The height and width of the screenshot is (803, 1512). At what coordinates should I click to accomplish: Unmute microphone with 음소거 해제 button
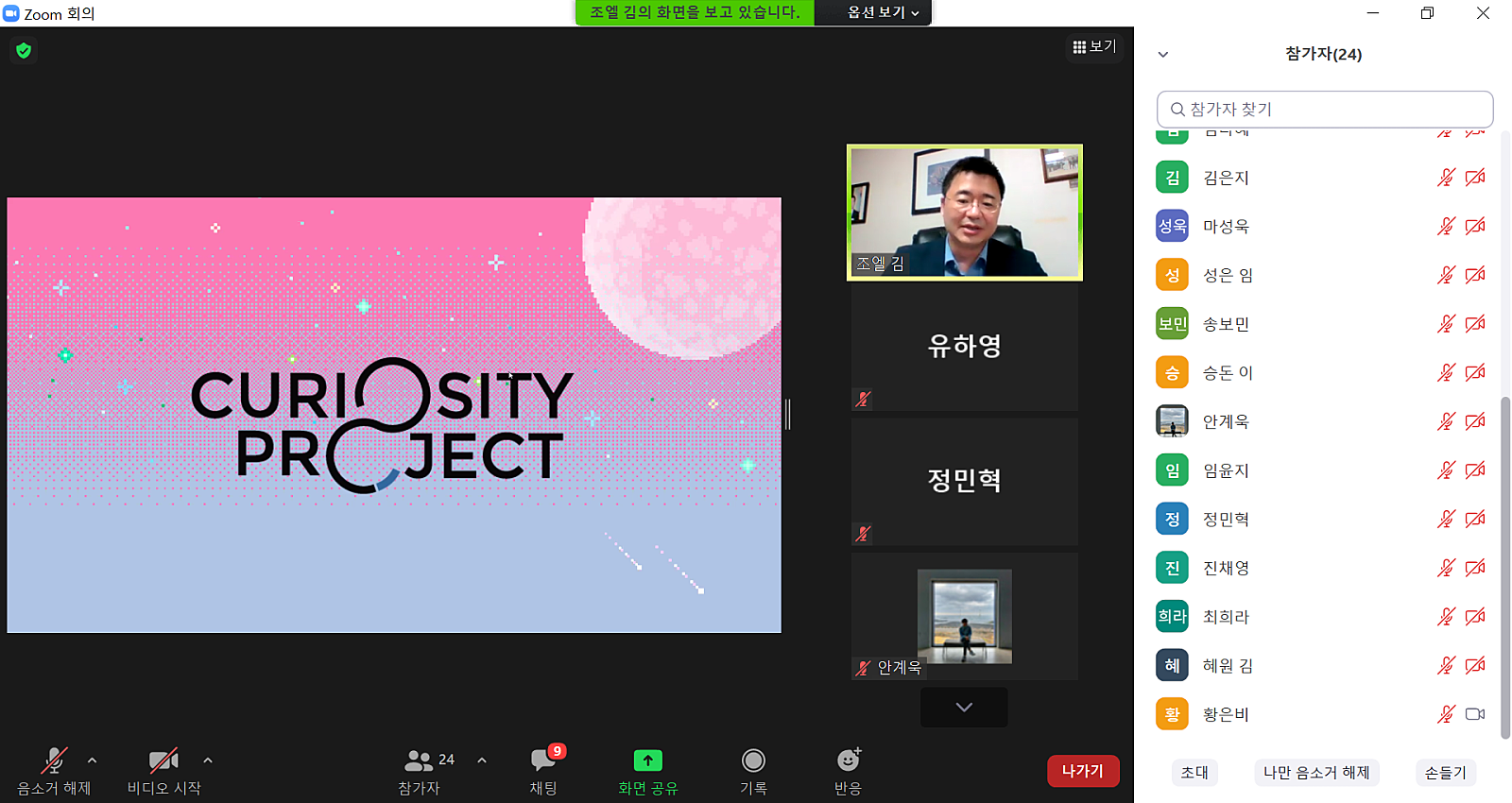[54, 771]
